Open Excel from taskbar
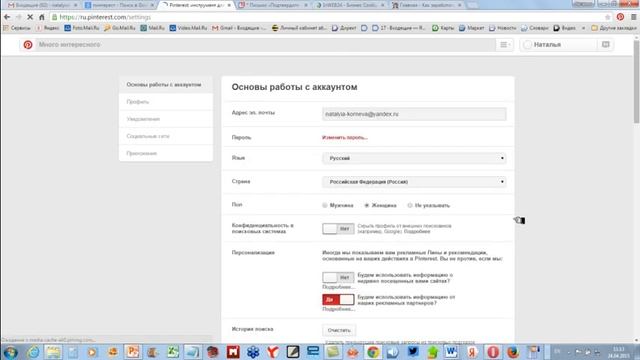 pyautogui.click(x=173, y=352)
